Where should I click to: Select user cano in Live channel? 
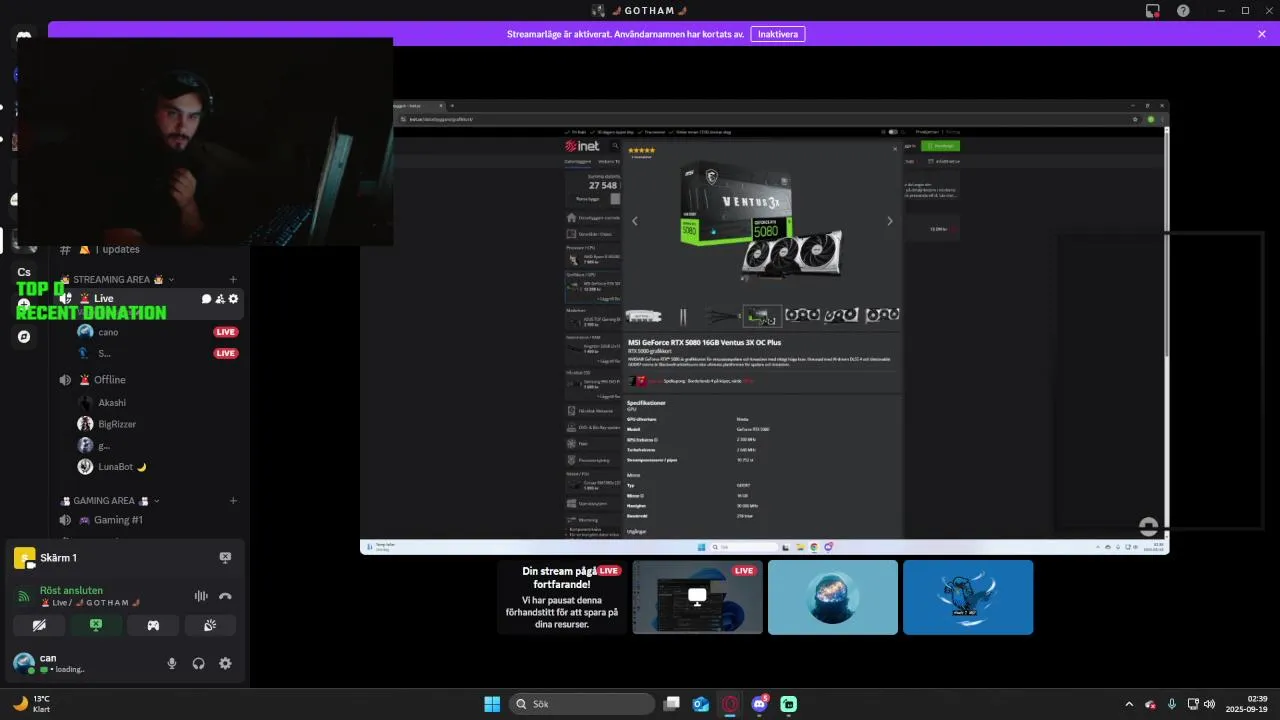[x=108, y=332]
